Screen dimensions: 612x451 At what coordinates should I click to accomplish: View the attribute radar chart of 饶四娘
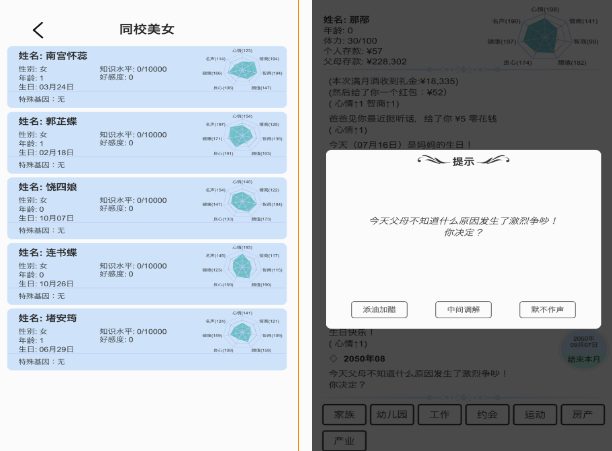[x=241, y=204]
